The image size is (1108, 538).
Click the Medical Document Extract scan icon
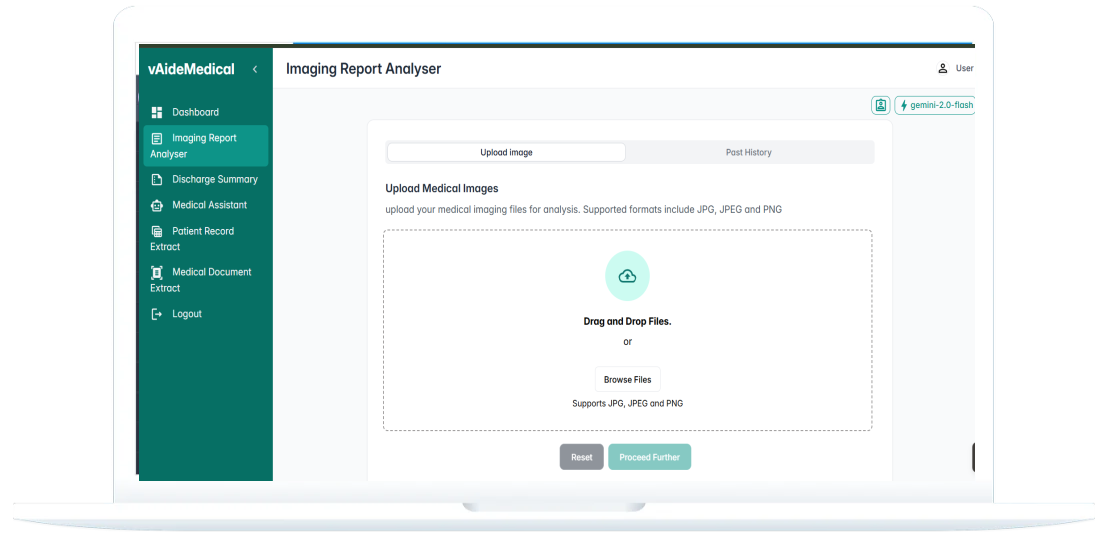point(156,272)
